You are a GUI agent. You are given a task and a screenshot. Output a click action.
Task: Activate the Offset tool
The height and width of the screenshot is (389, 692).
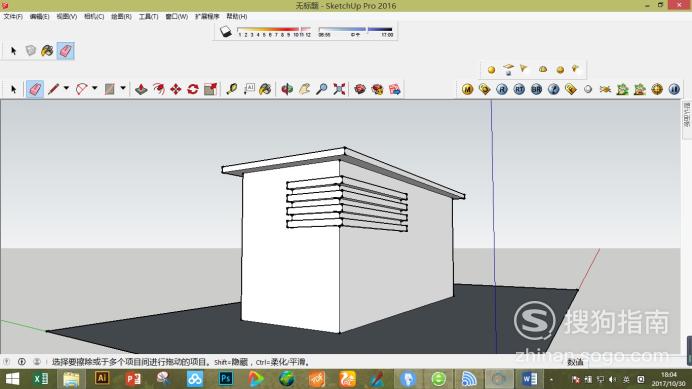158,89
